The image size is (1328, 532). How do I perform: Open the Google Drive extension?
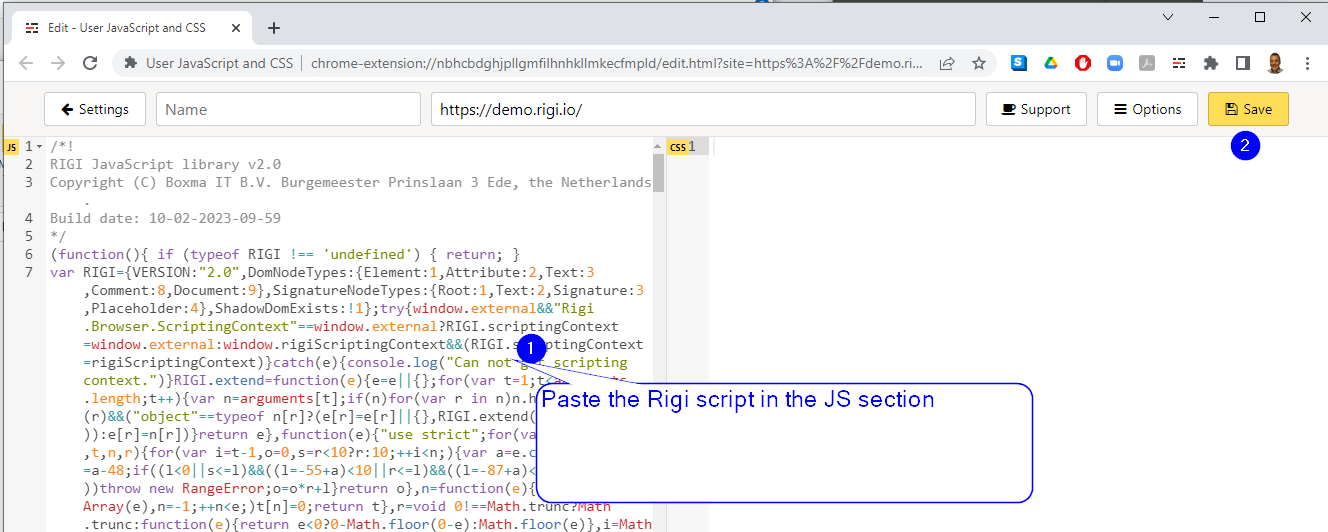coord(1051,63)
